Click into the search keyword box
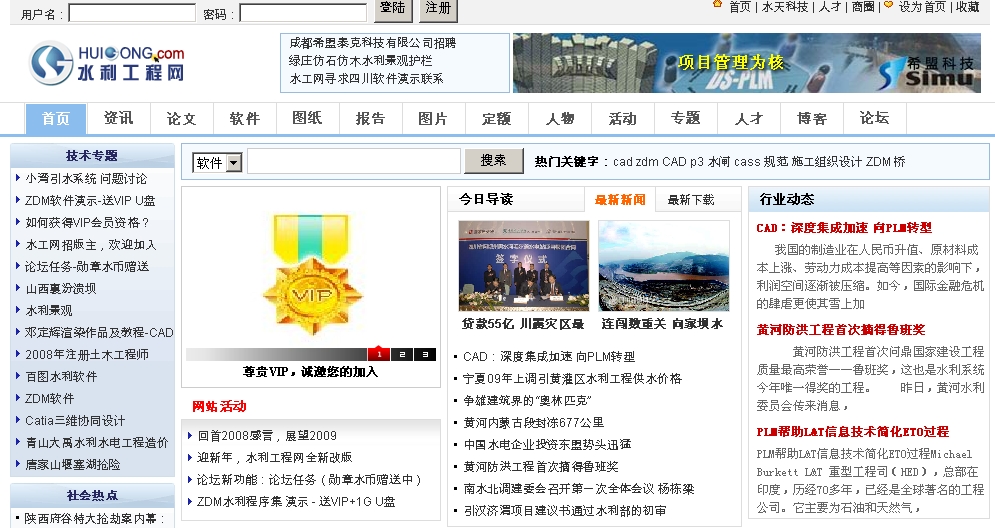995x528 pixels. coord(353,161)
